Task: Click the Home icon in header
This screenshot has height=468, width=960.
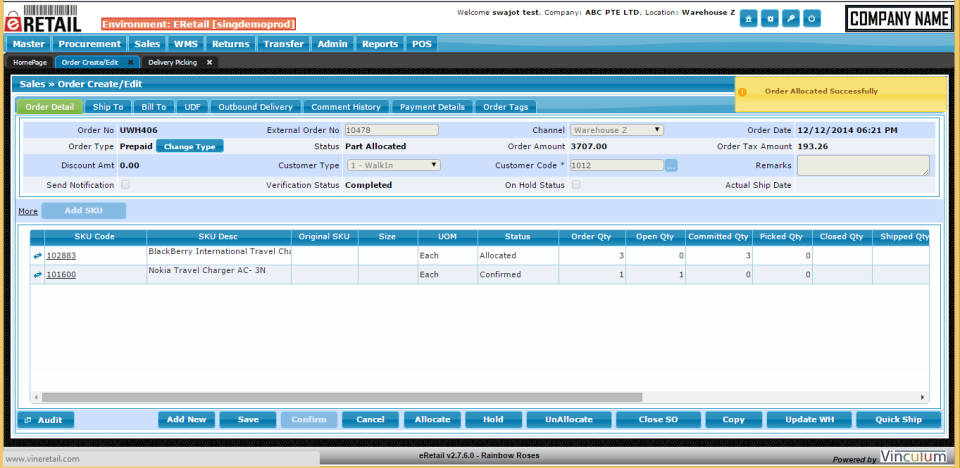Action: pyautogui.click(x=748, y=19)
